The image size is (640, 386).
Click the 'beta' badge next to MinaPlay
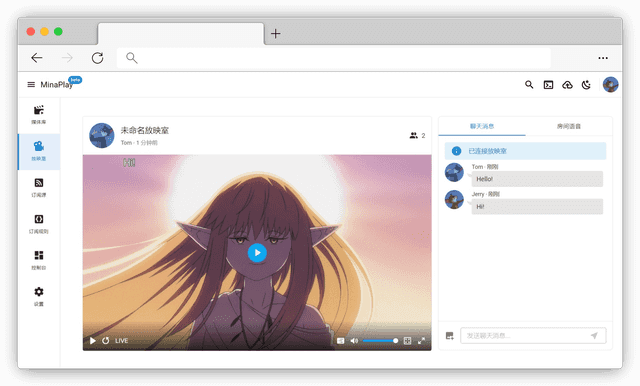[75, 80]
